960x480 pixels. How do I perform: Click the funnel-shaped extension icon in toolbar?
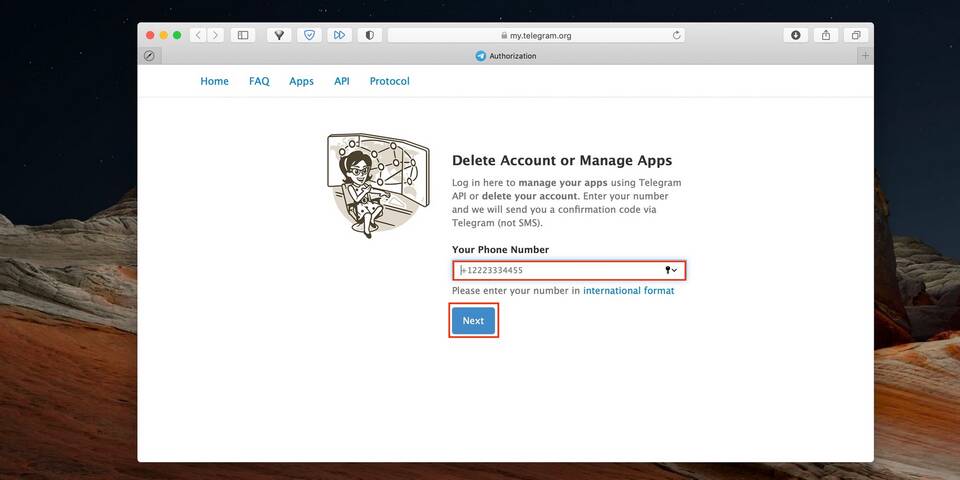tap(279, 35)
